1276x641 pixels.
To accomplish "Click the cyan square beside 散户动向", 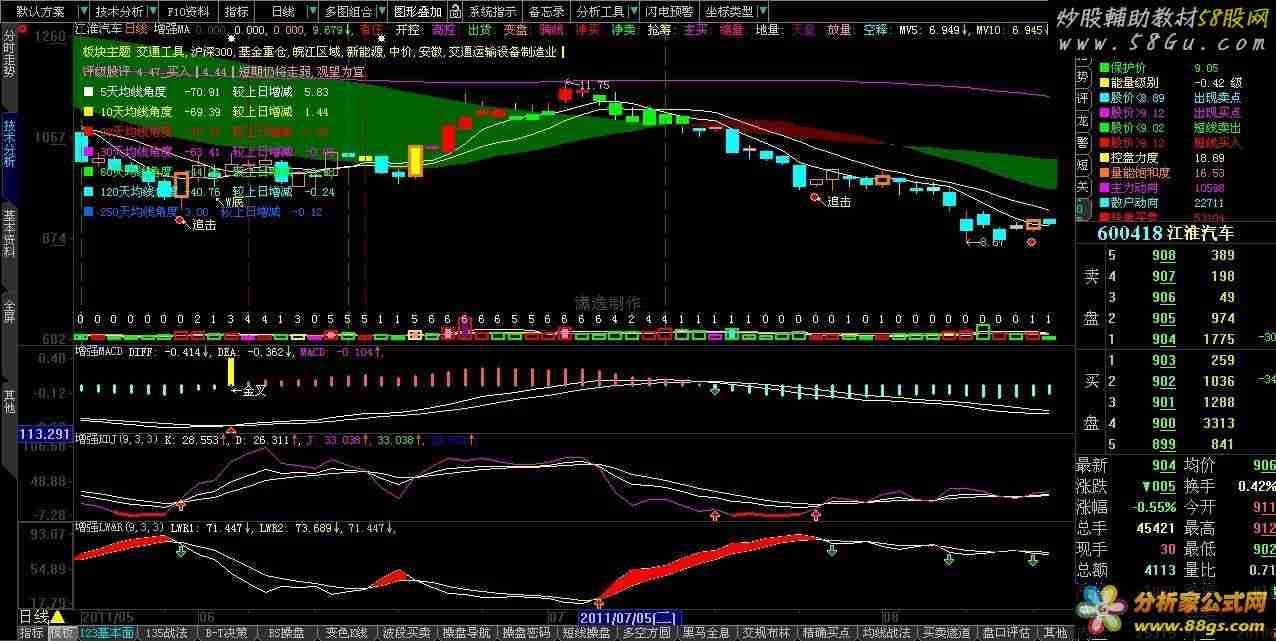I will (x=1103, y=203).
